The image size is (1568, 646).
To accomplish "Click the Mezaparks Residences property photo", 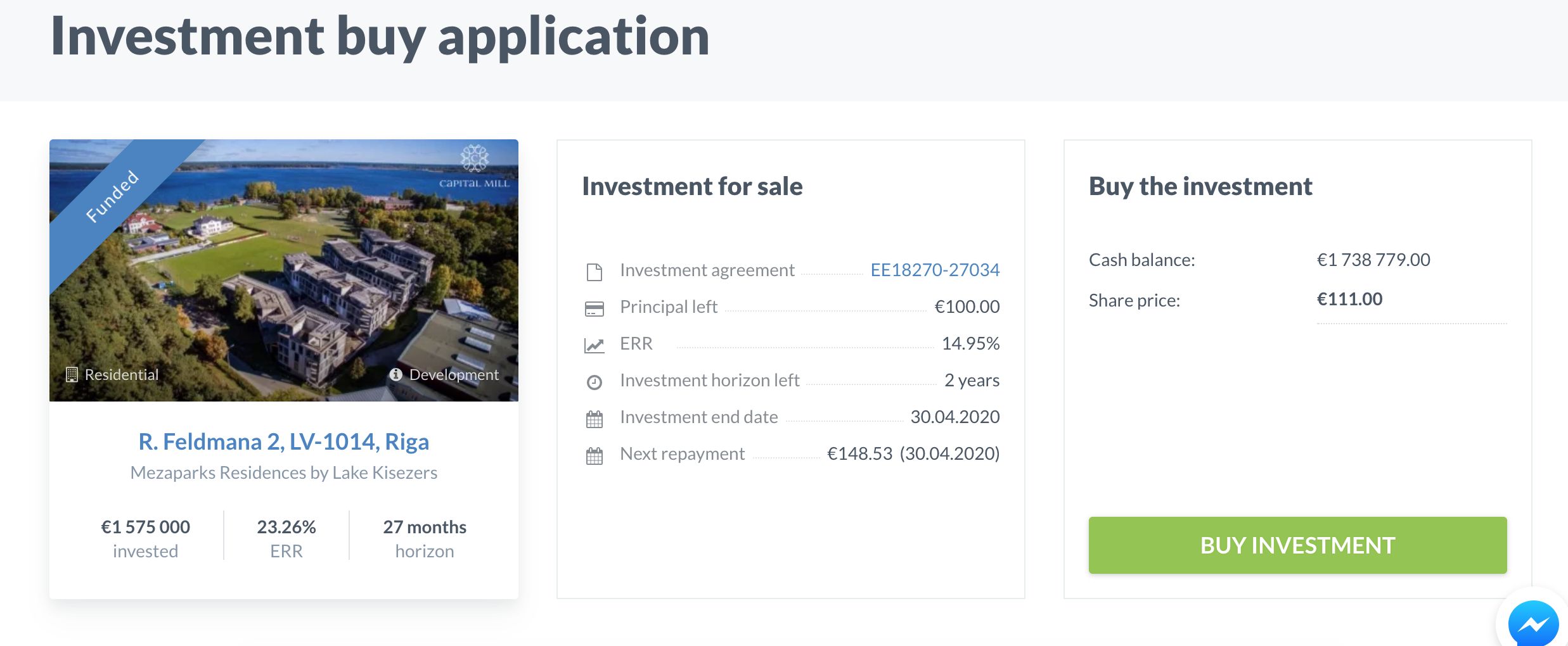I will (284, 270).
